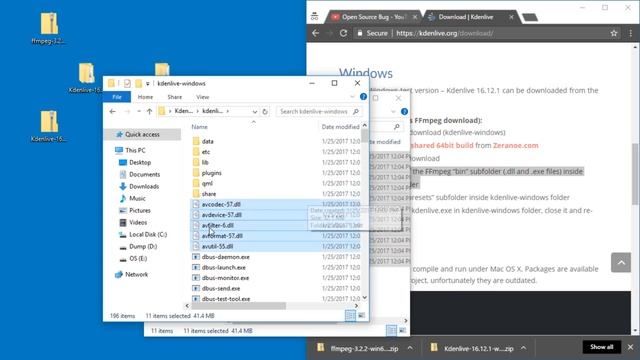The image size is (640, 360).
Task: Click the Chrome new tab button
Action: [x=530, y=17]
